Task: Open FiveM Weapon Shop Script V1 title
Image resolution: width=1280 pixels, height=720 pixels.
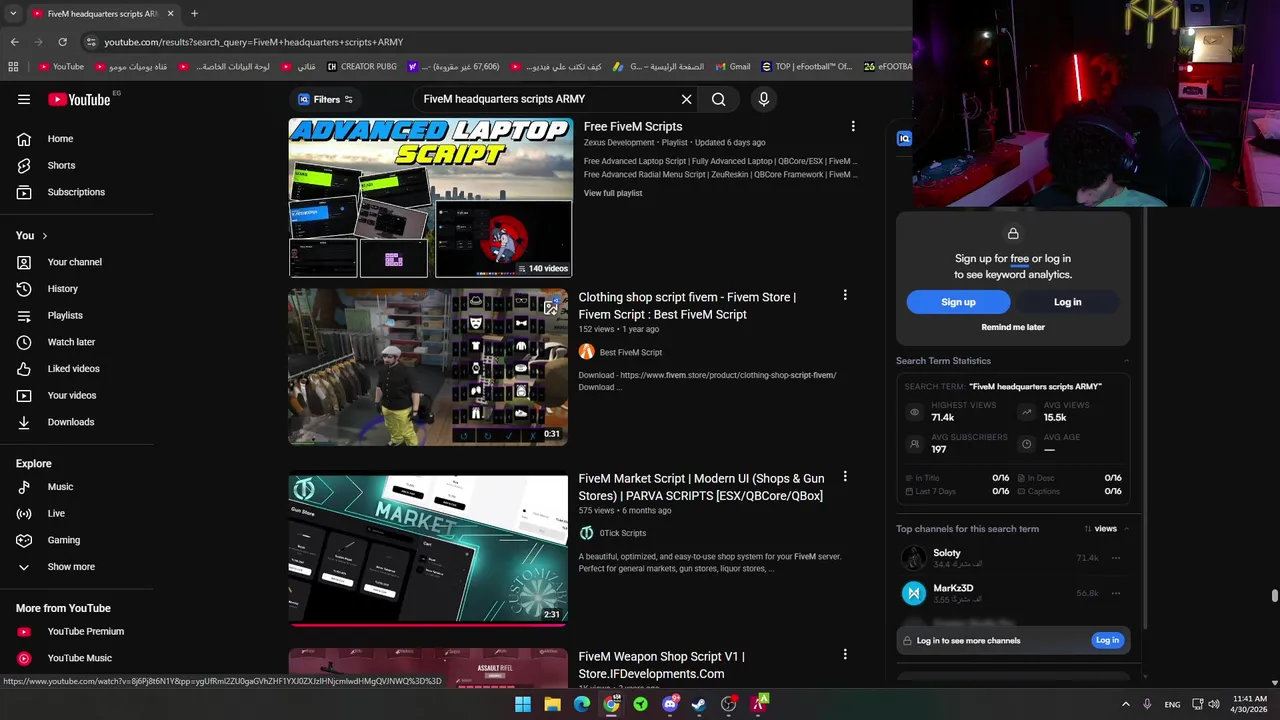Action: coord(661,665)
